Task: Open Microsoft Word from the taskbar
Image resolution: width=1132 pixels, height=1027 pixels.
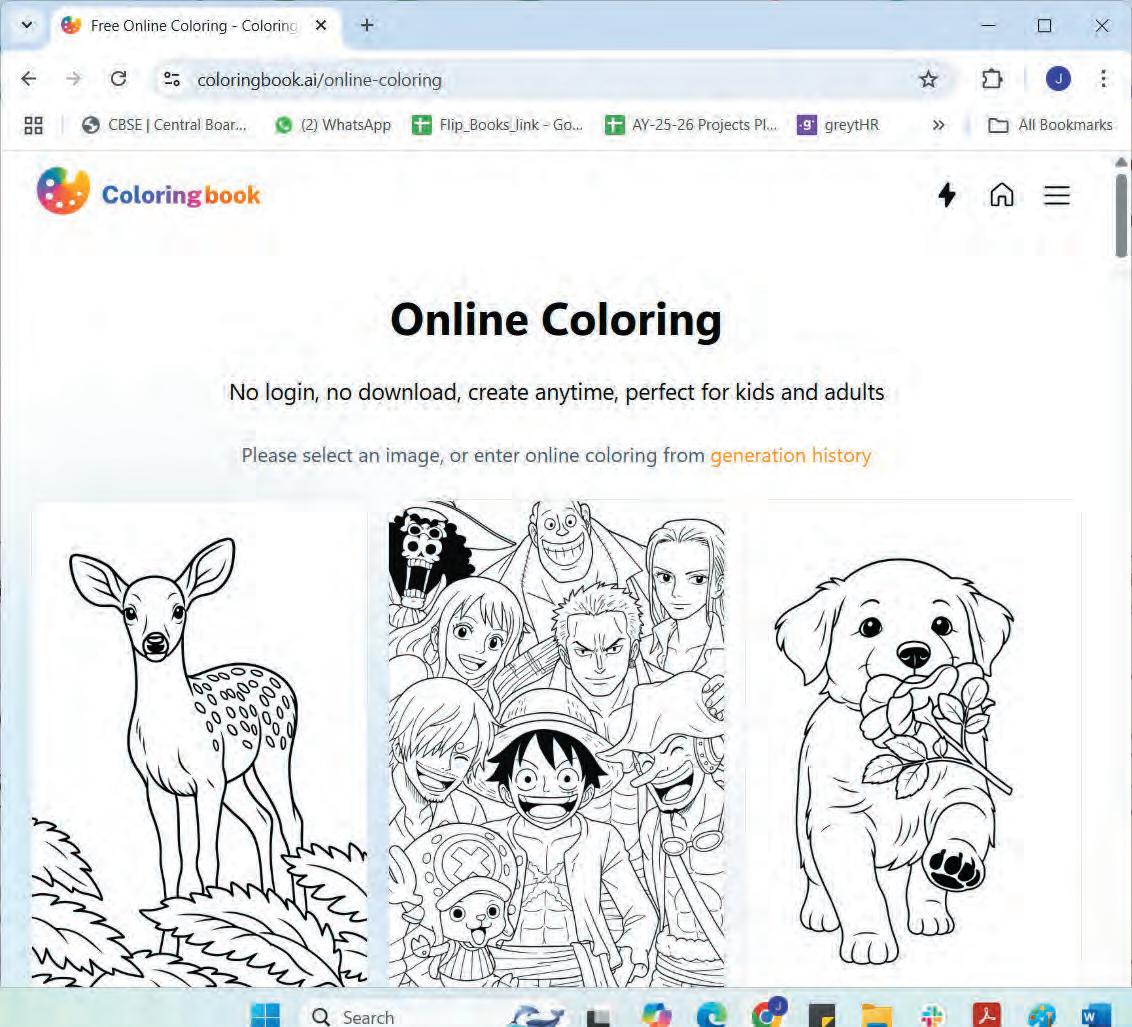Action: (1097, 1016)
